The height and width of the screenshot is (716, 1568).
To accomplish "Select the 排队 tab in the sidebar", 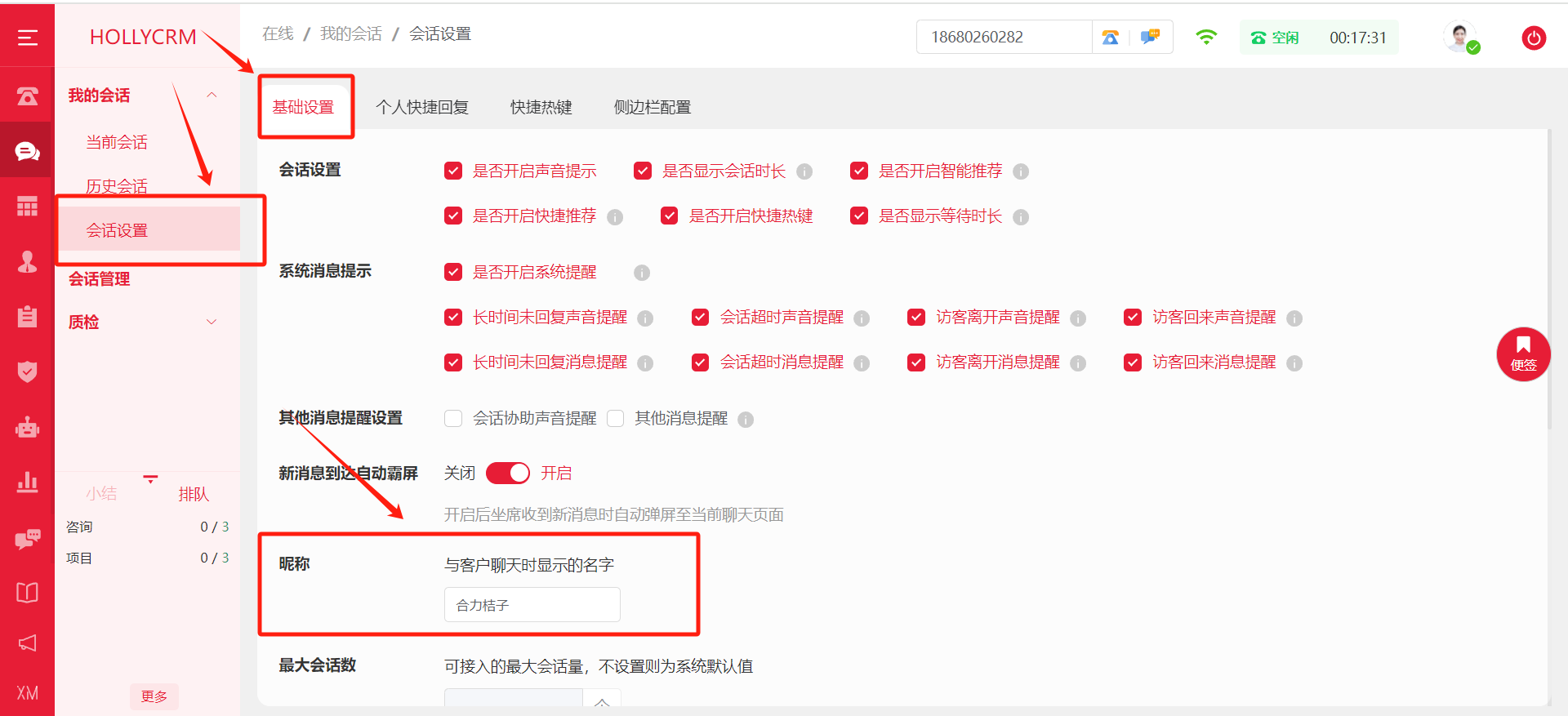I will tap(194, 494).
